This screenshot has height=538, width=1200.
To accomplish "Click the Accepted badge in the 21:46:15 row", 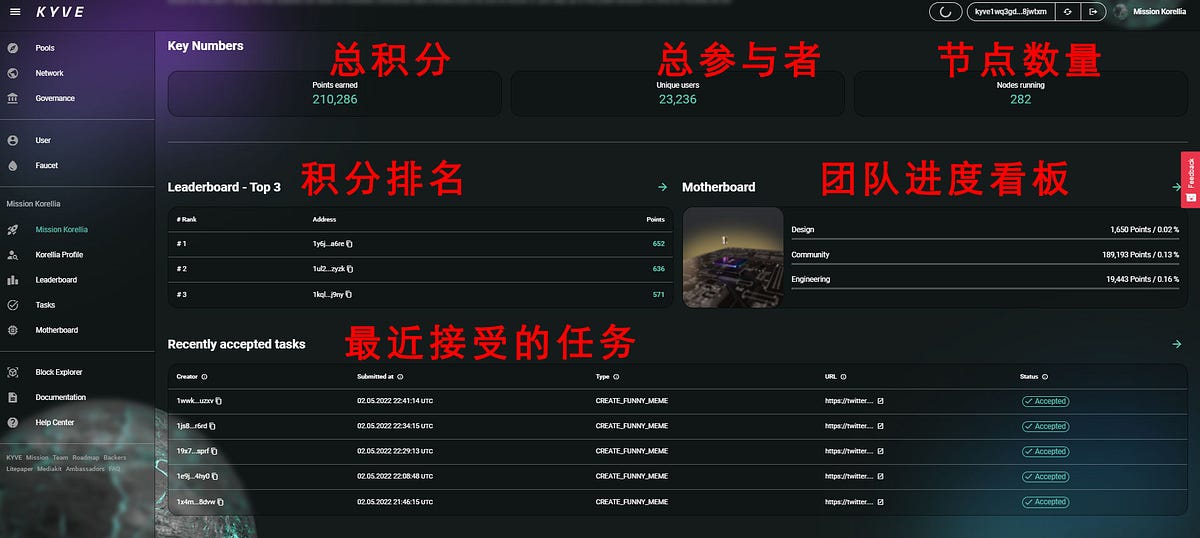I will pyautogui.click(x=1045, y=502).
